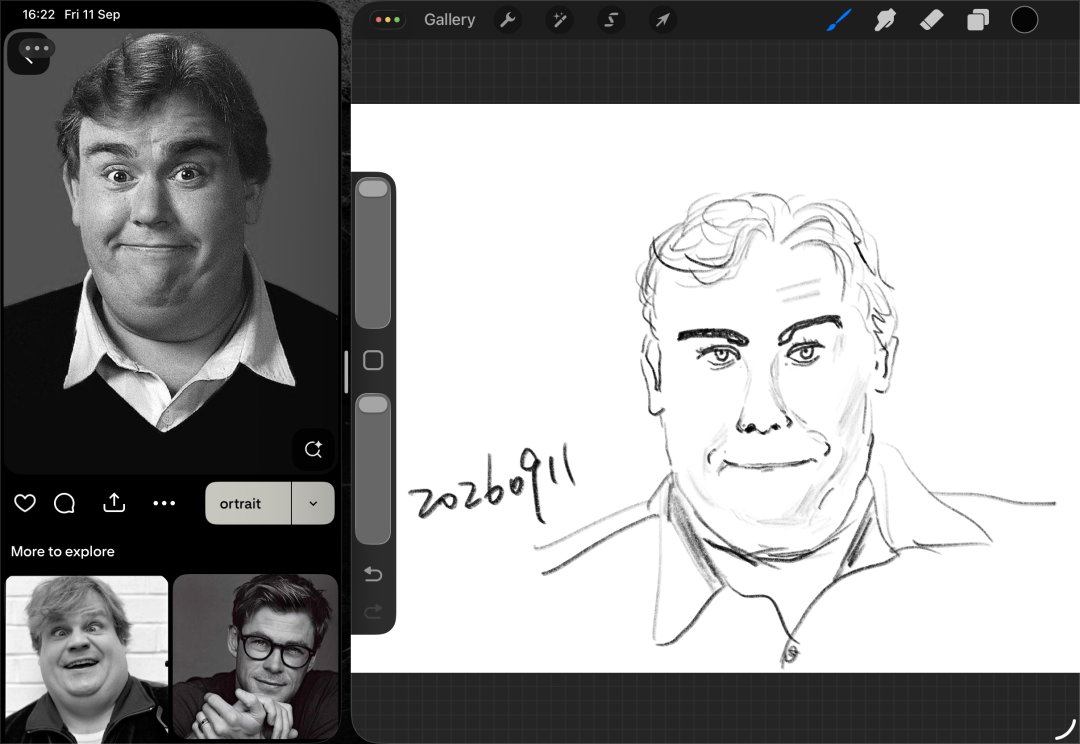Like the pin with the heart icon
This screenshot has height=744, width=1080.
pos(25,504)
